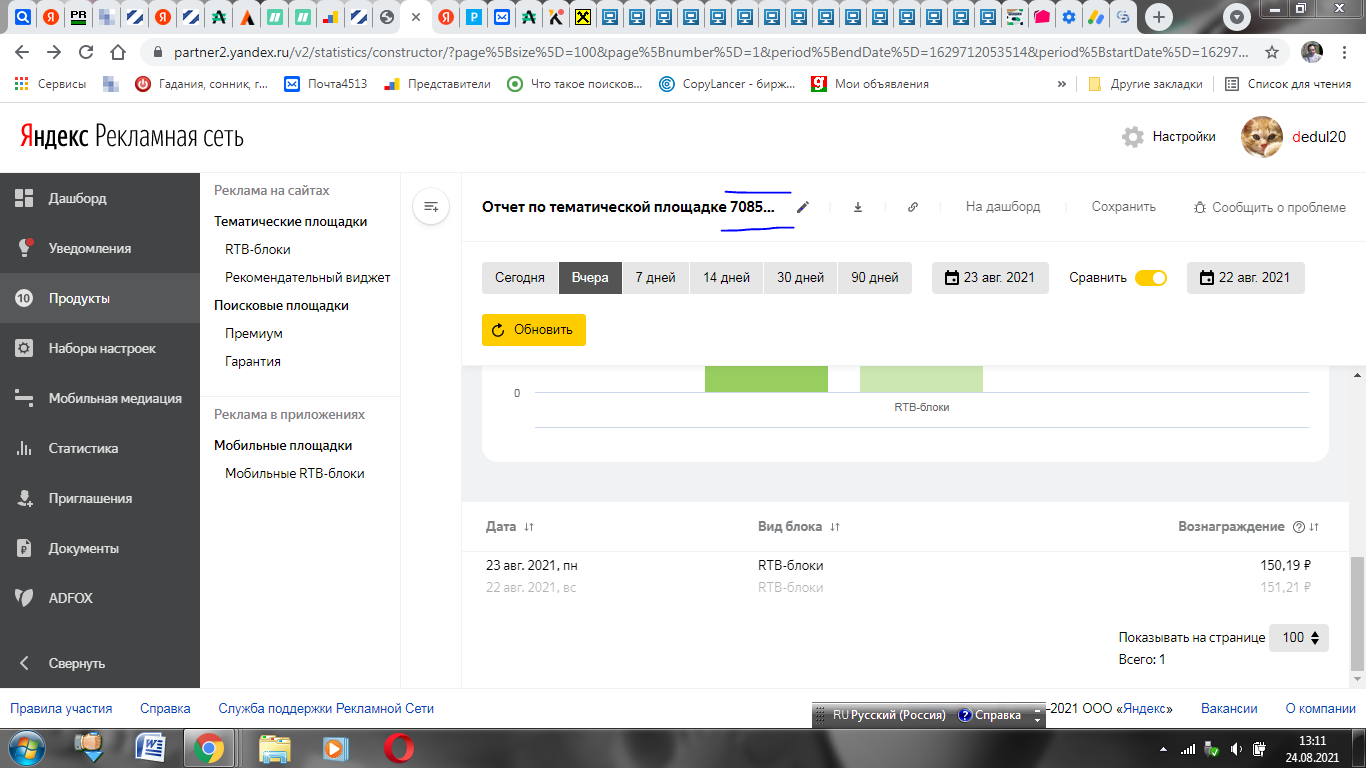Open the Вакансии footer link
The height and width of the screenshot is (768, 1366).
[x=1229, y=708]
